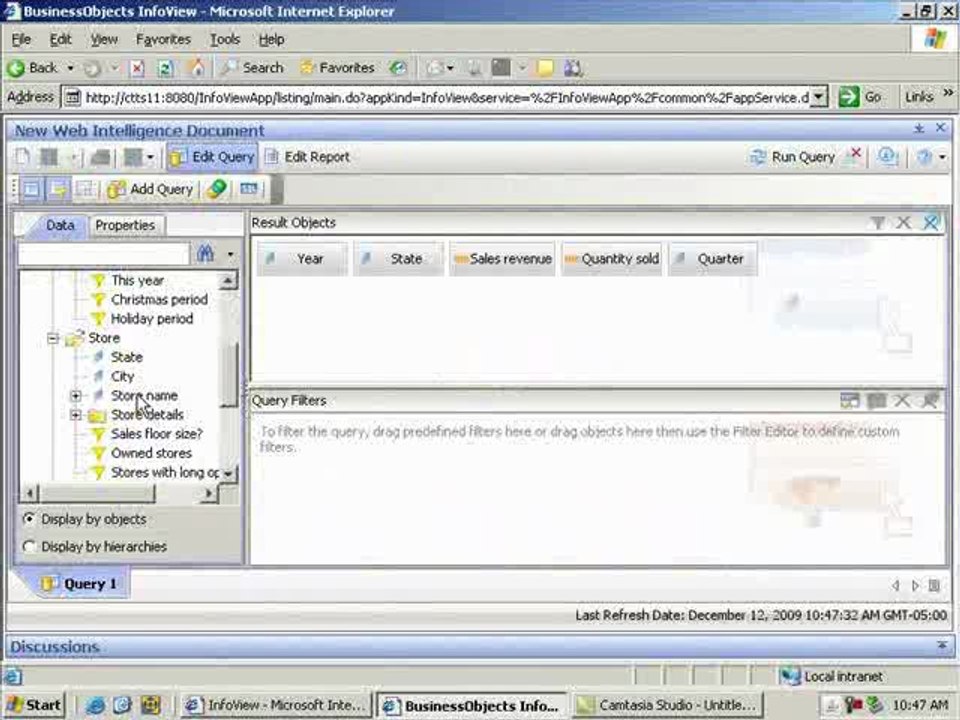Select the Quantity sold result object

point(612,259)
